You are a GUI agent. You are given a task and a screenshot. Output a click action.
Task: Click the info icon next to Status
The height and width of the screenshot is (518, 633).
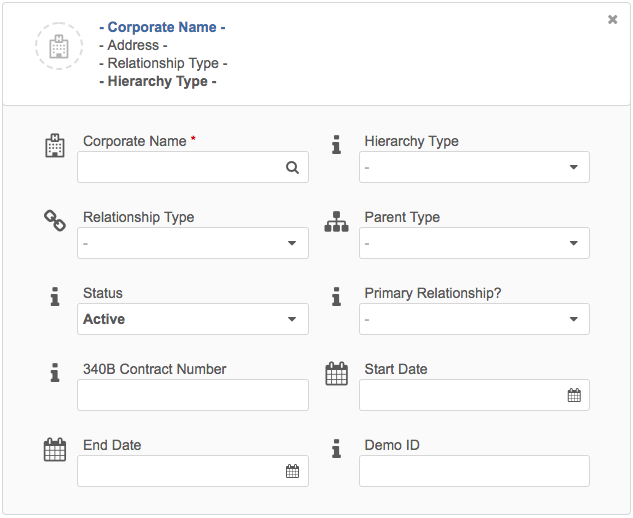pos(55,297)
